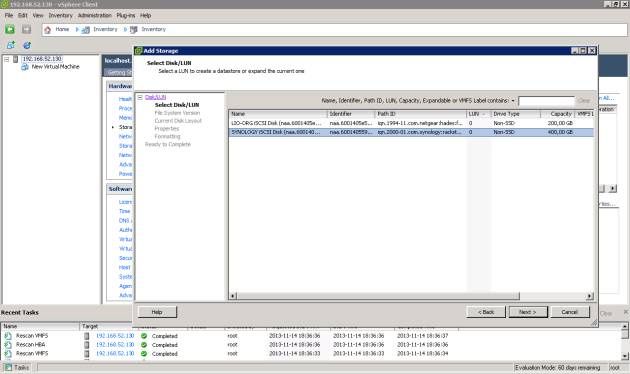This screenshot has width=630, height=374.
Task: Sort by the Drive Type column header
Action: (515, 114)
